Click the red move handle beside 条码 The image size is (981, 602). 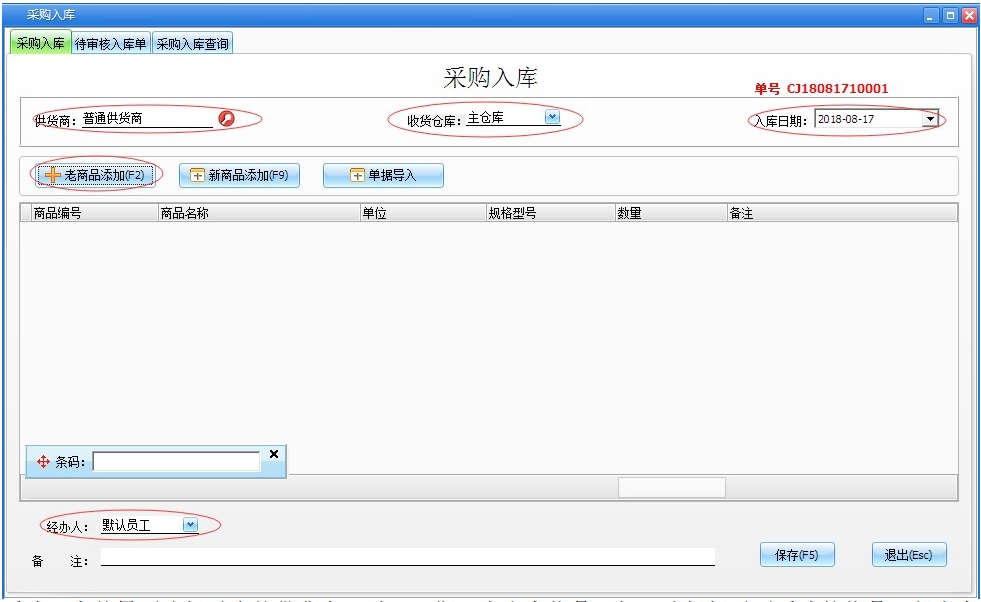[x=43, y=462]
